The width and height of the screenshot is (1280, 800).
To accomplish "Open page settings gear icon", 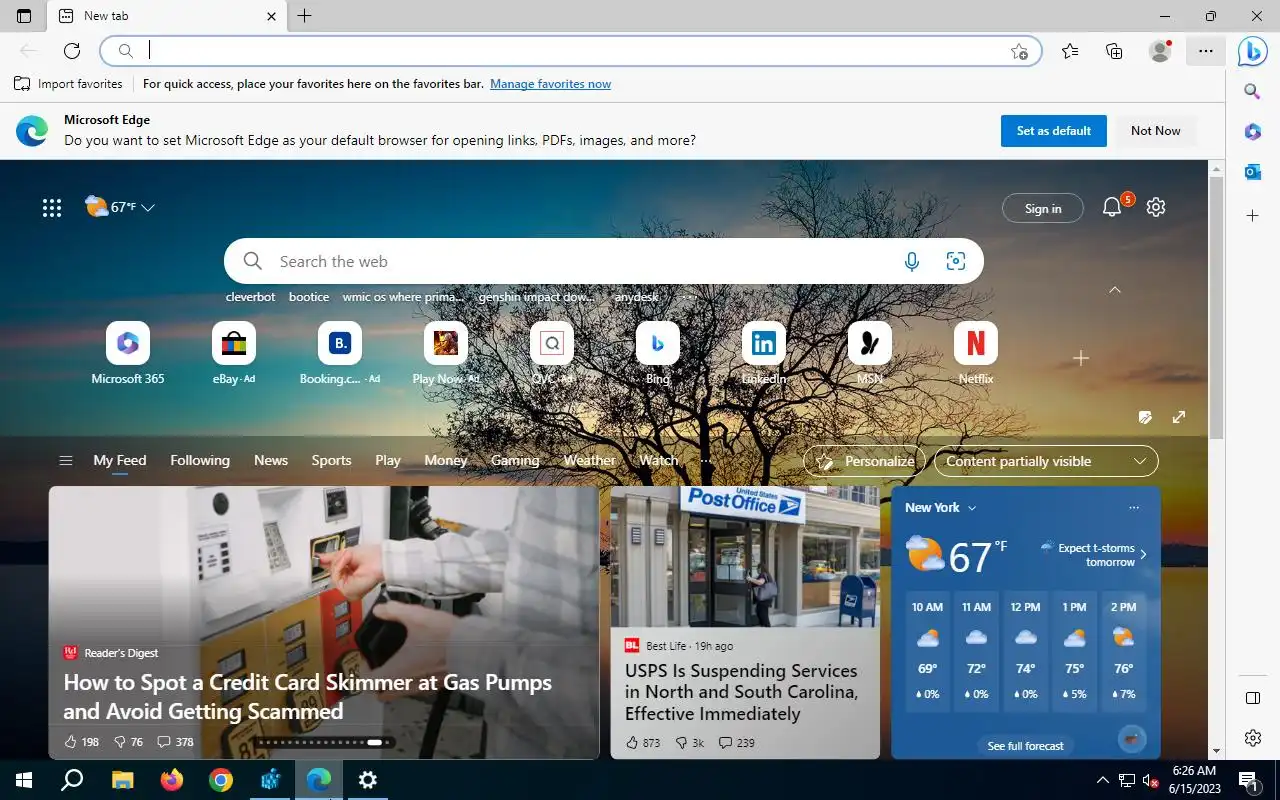I will pyautogui.click(x=1156, y=207).
